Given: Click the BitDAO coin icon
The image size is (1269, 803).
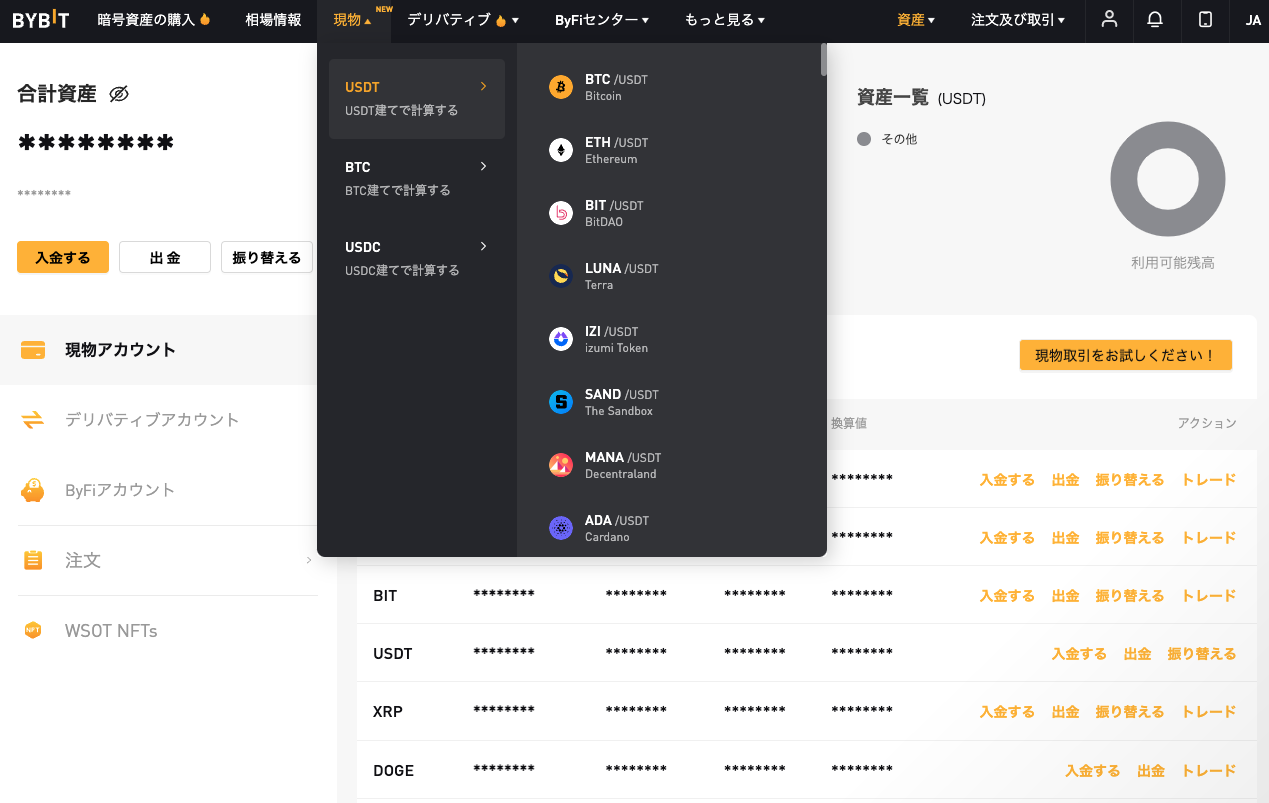Looking at the screenshot, I should point(561,213).
